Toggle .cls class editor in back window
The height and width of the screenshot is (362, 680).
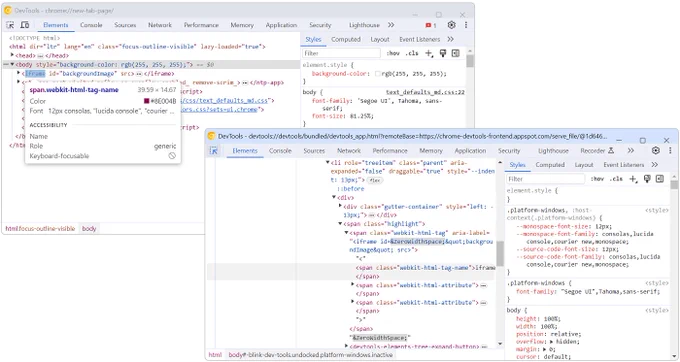pyautogui.click(x=412, y=53)
